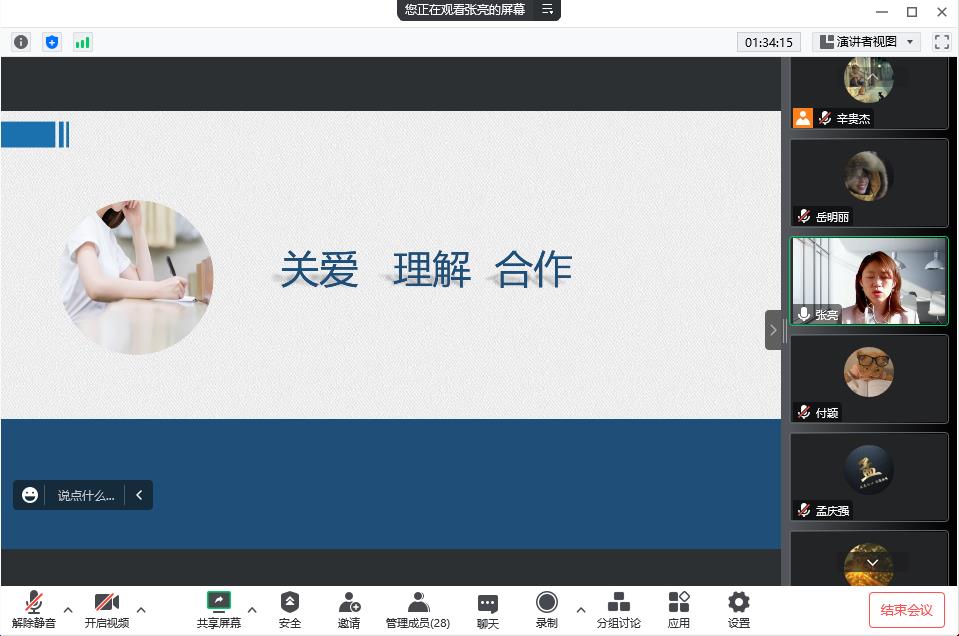The height and width of the screenshot is (636, 959).
Task: Click the orange host icon beside 辛贵杰
Action: [802, 117]
